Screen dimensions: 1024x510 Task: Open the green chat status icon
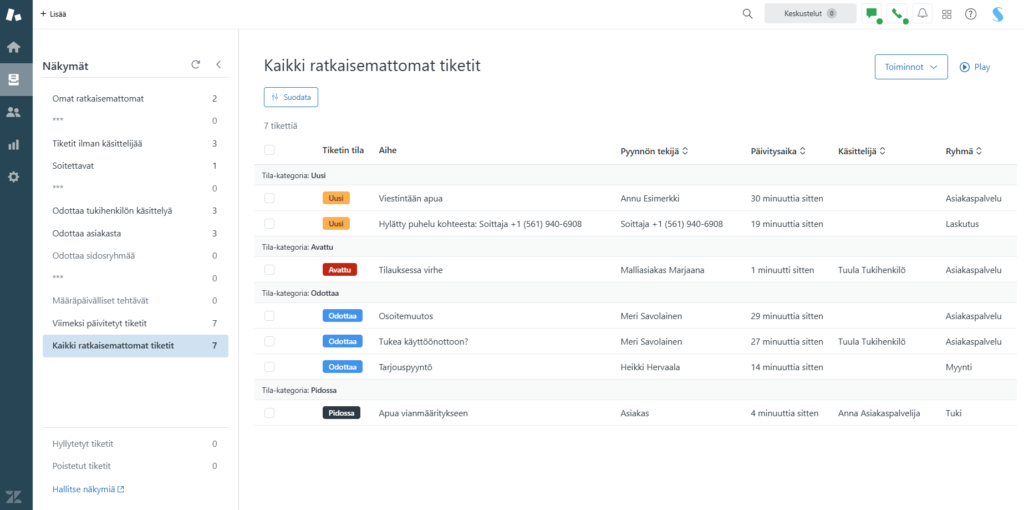point(871,14)
